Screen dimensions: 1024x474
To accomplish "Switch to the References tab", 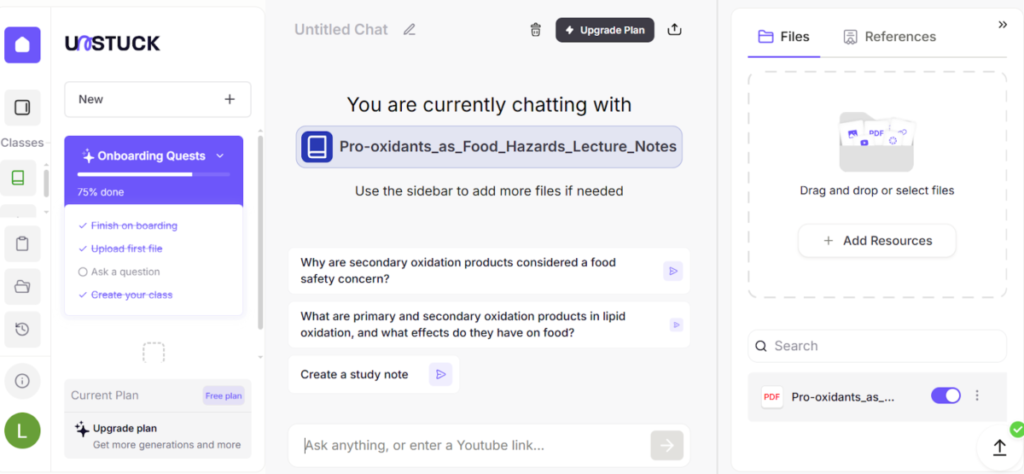I will 889,37.
